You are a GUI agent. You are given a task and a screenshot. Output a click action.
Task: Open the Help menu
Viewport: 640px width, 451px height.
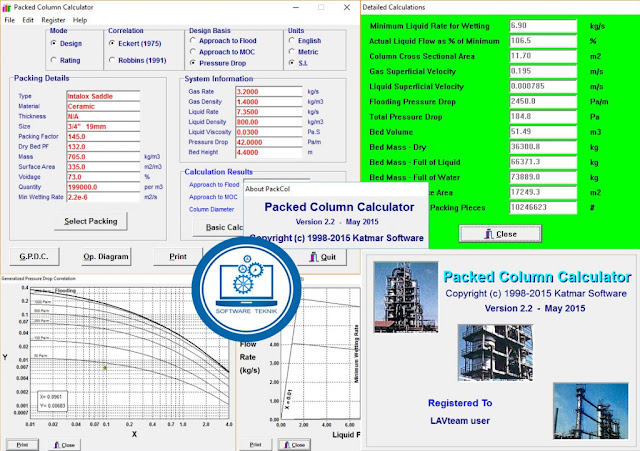tap(80, 20)
